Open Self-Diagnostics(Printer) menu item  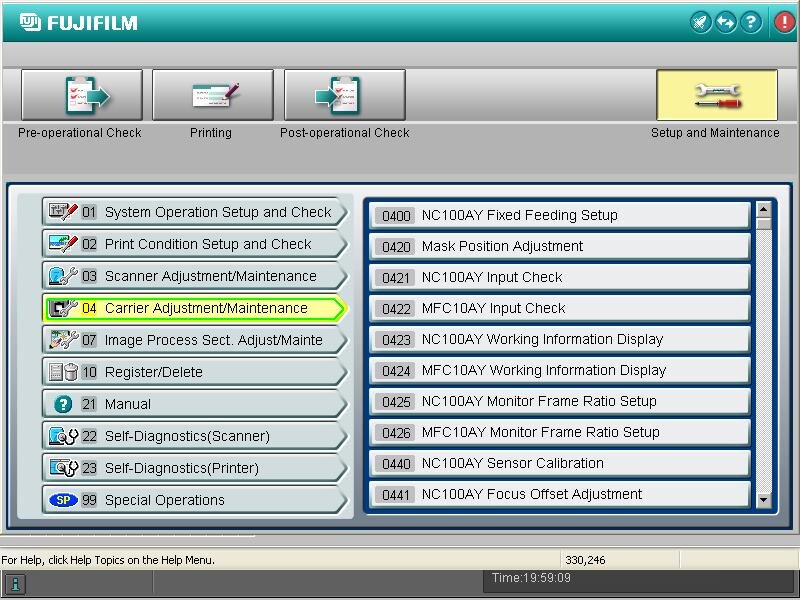(195, 468)
